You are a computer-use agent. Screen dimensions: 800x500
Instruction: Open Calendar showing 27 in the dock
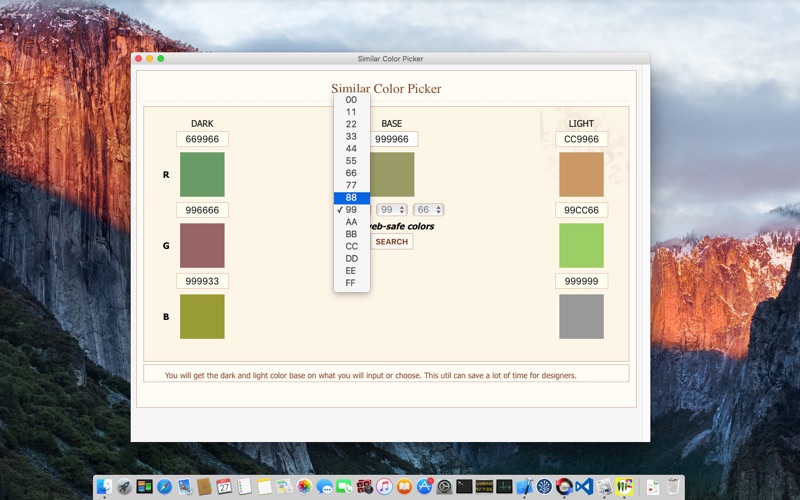click(224, 487)
